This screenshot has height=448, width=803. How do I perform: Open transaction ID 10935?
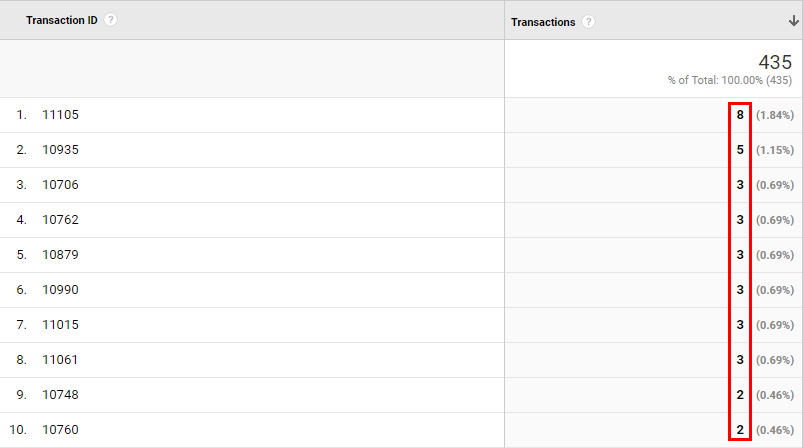[60, 150]
